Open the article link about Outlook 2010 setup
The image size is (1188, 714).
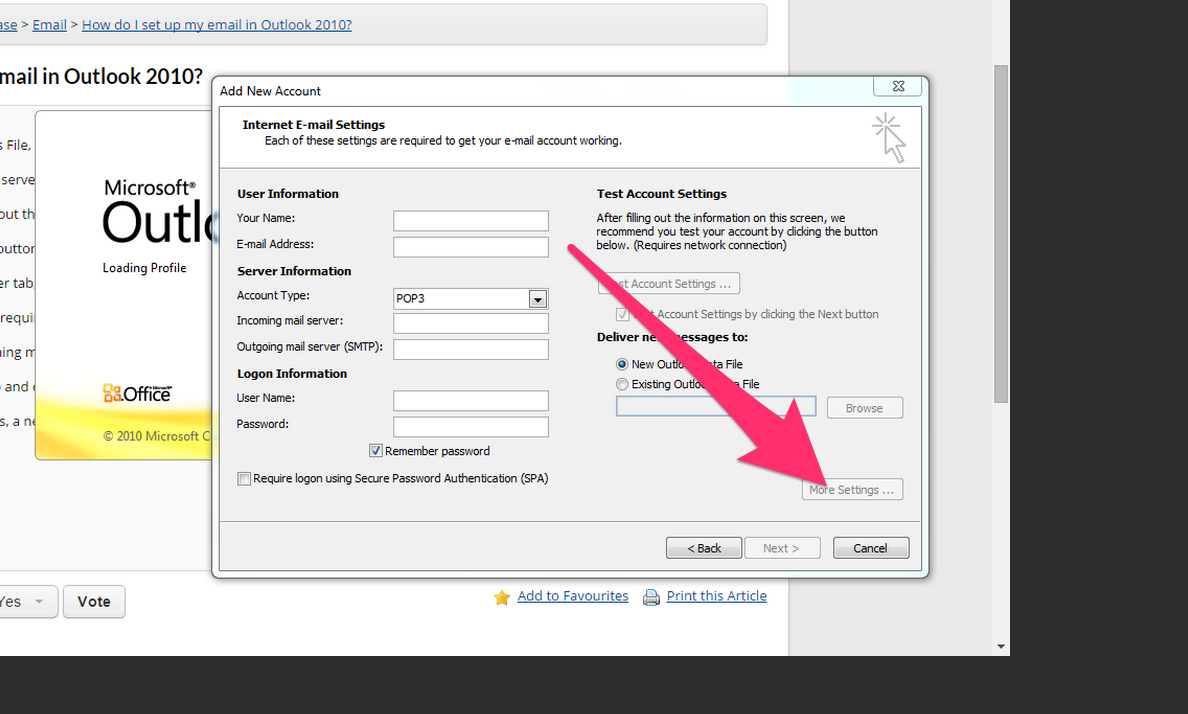(x=216, y=24)
